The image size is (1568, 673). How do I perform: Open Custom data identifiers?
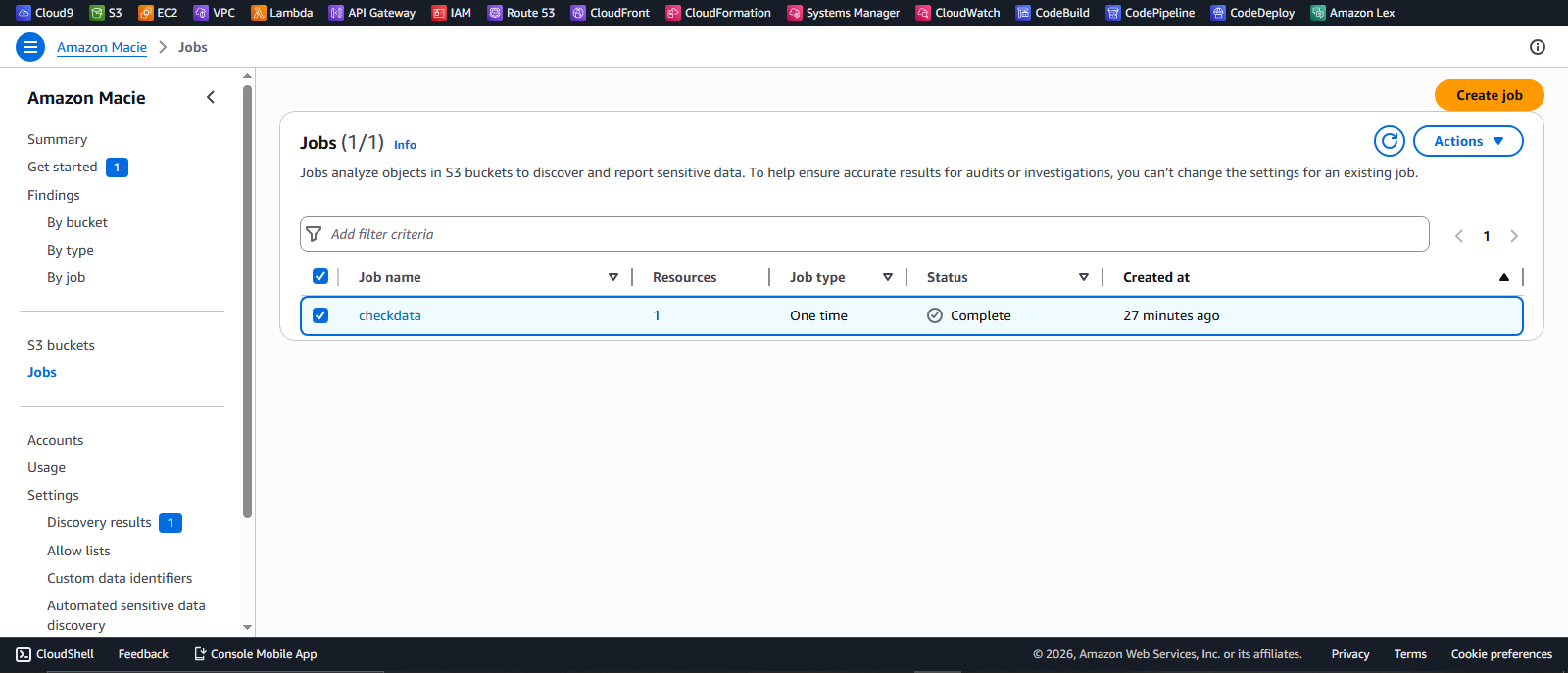120,579
